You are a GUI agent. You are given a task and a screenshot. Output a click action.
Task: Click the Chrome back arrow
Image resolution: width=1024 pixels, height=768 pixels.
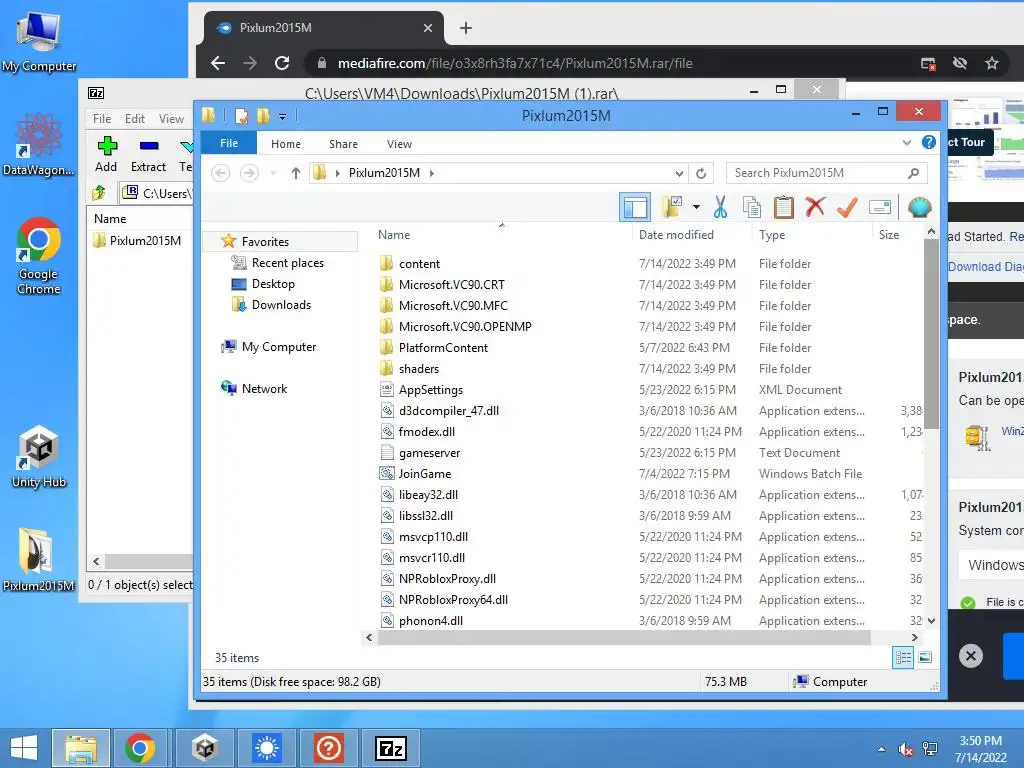[x=218, y=63]
